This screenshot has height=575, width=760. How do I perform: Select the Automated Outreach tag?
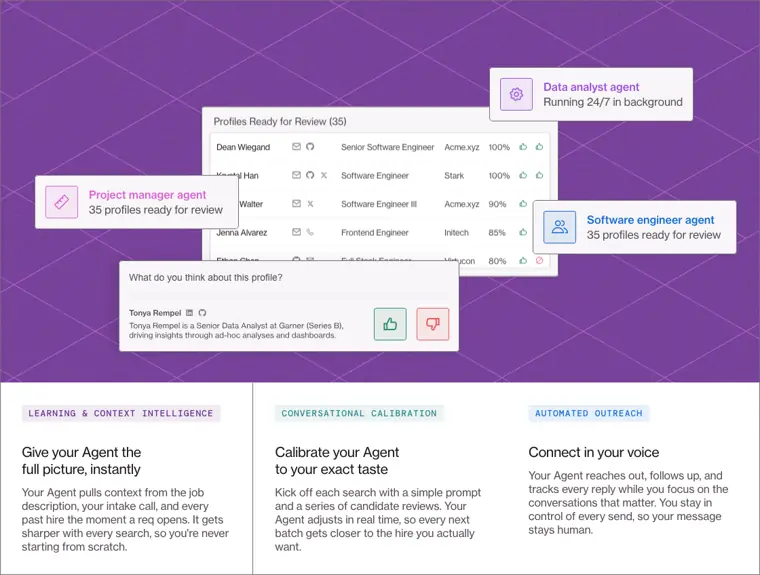coord(589,414)
